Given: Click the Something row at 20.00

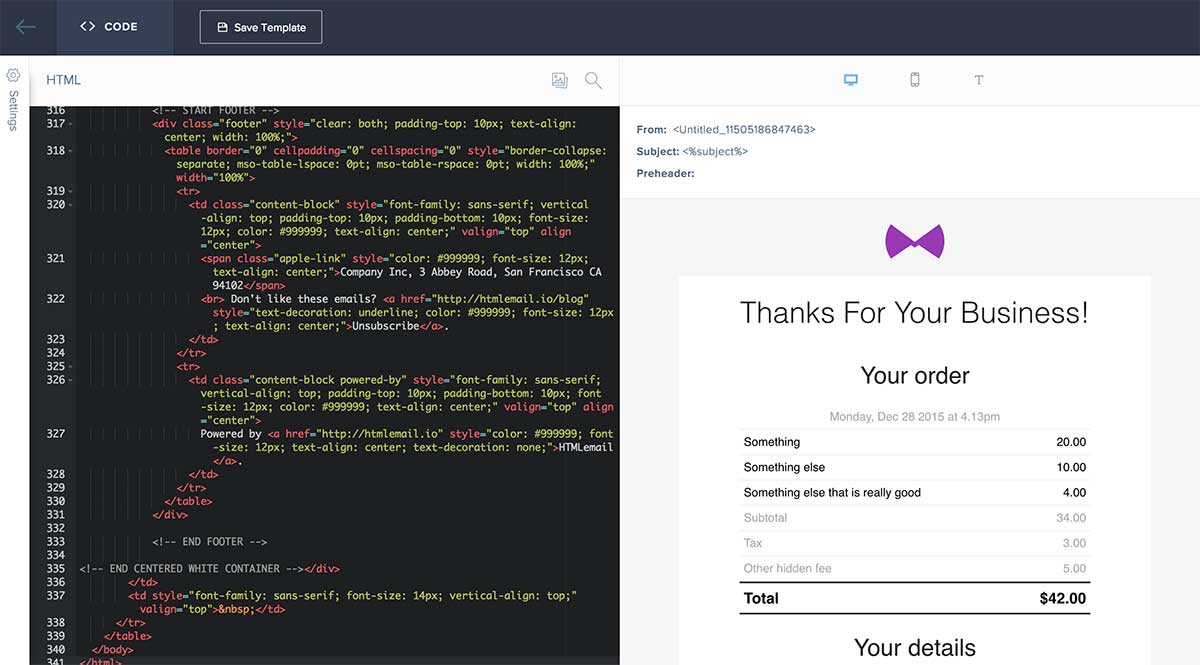Looking at the screenshot, I should pos(914,442).
